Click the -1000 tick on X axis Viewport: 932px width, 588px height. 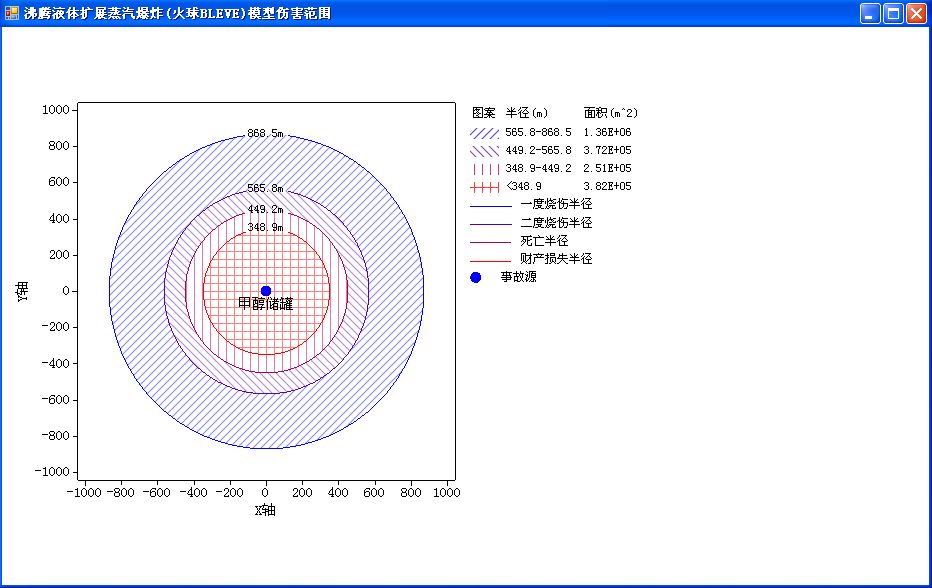point(84,492)
